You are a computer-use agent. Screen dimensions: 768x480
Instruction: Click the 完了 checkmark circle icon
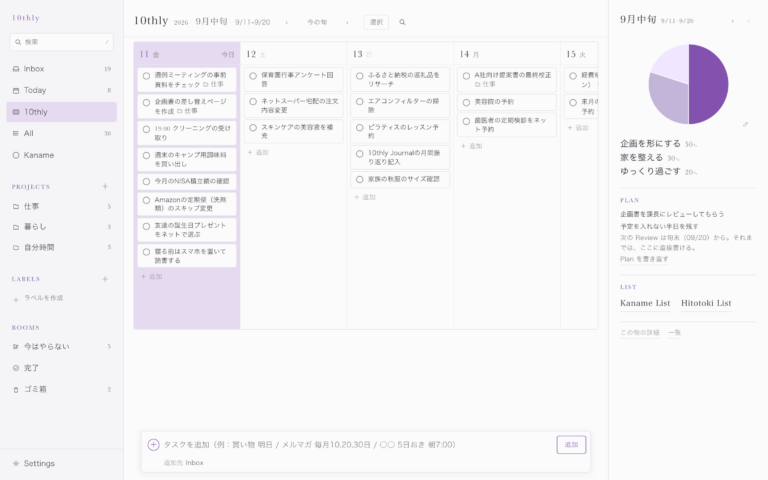click(16, 368)
